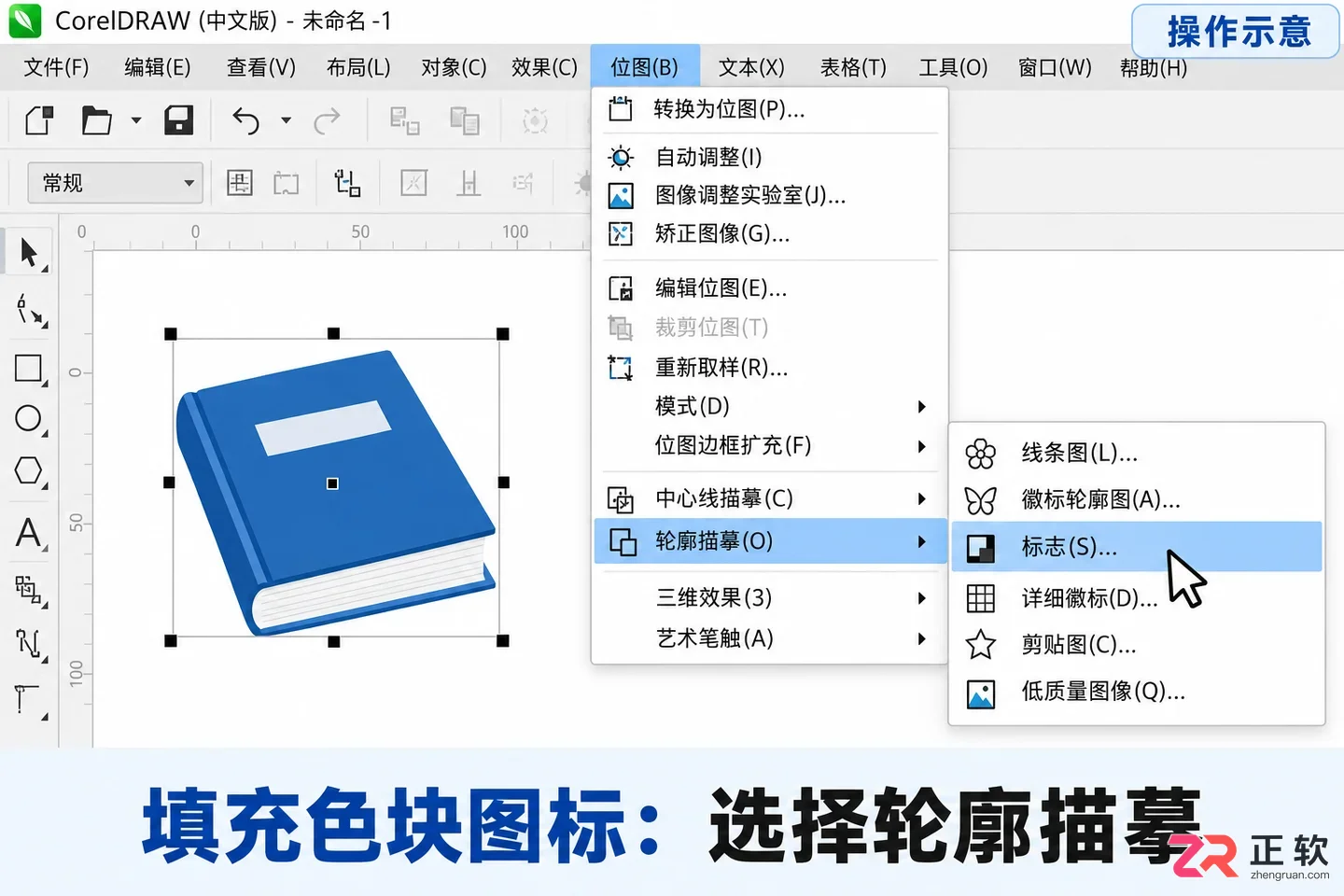Image resolution: width=1344 pixels, height=896 pixels.
Task: Open the Undo history dropdown arrow
Action: (x=286, y=120)
